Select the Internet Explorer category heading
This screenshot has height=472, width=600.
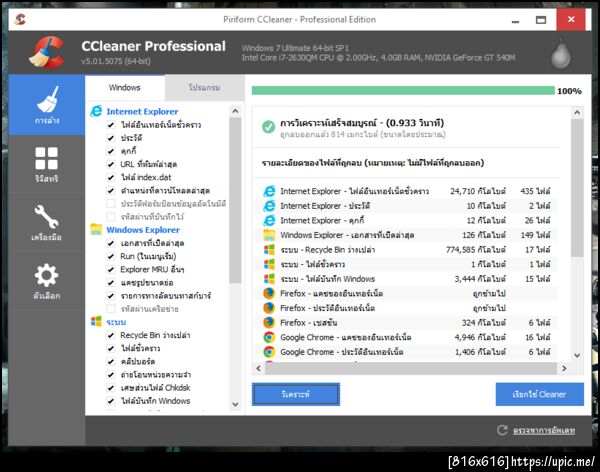pos(142,111)
